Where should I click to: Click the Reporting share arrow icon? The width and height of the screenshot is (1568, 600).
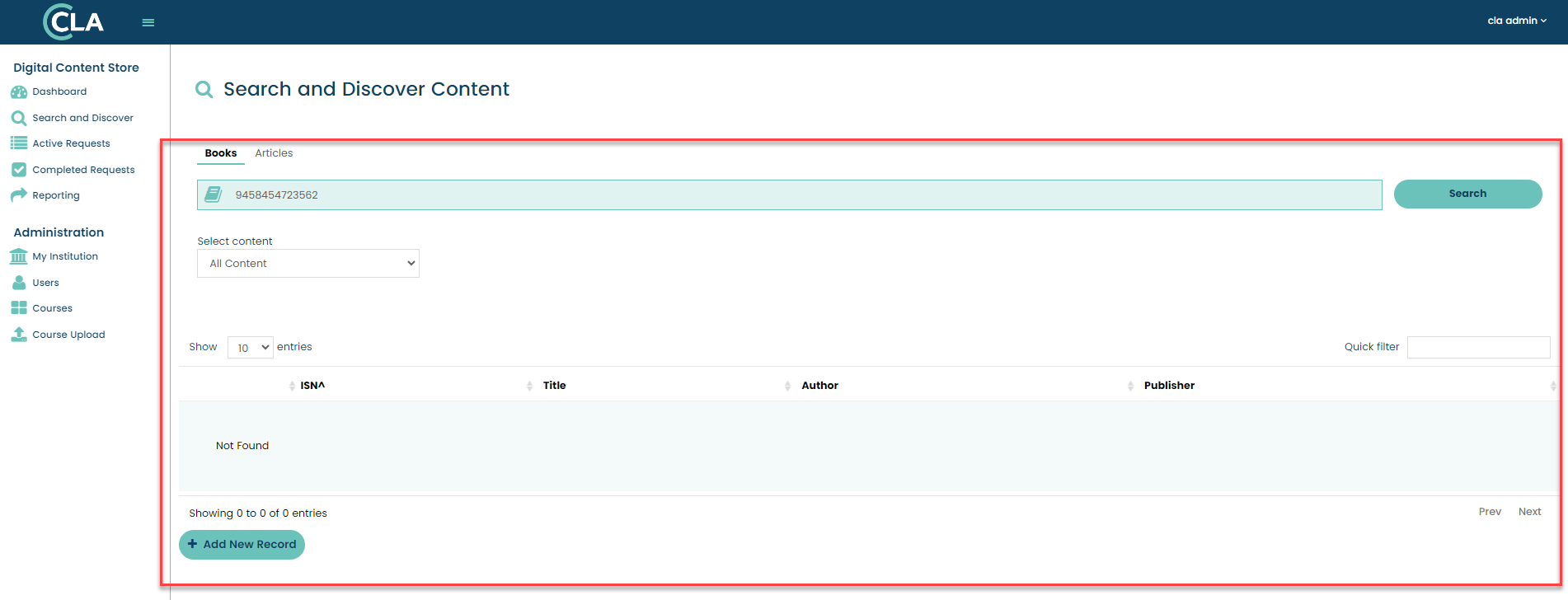point(19,195)
